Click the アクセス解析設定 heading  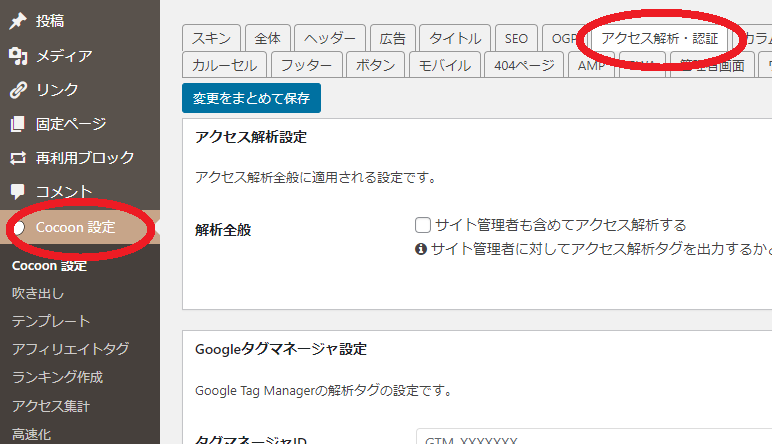coord(251,137)
